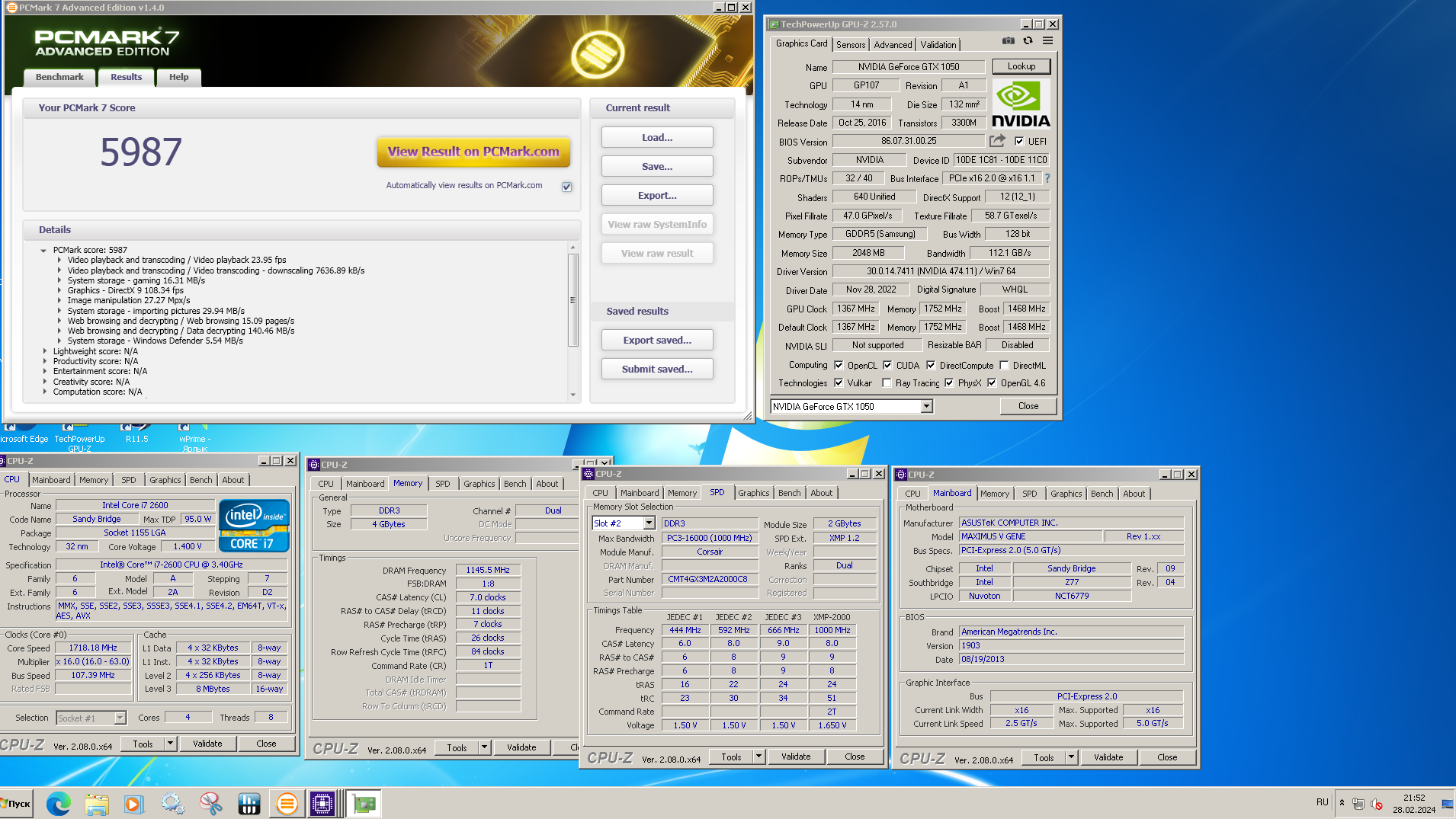
Task: Open the Snipping Tool scissors icon in taskbar
Action: [x=211, y=804]
